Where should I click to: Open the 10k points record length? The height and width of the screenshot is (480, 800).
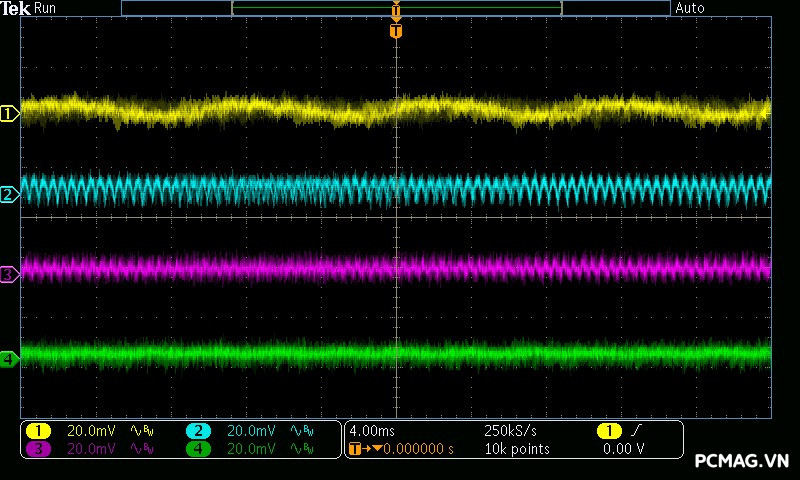[517, 449]
